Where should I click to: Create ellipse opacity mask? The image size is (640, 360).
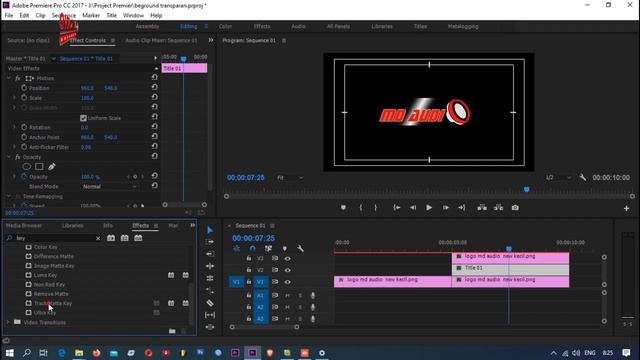(27, 167)
